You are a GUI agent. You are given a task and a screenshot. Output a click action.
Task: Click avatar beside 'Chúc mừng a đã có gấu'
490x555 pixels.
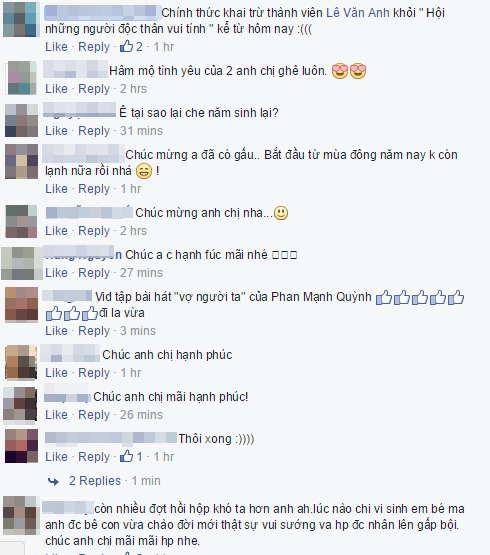21,161
